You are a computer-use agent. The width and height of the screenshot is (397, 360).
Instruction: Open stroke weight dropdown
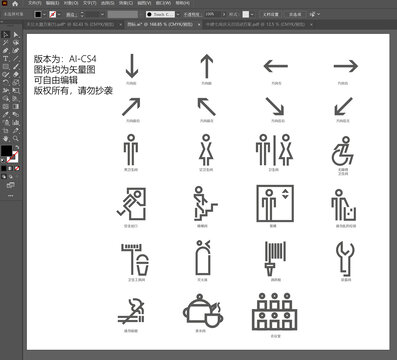point(102,14)
